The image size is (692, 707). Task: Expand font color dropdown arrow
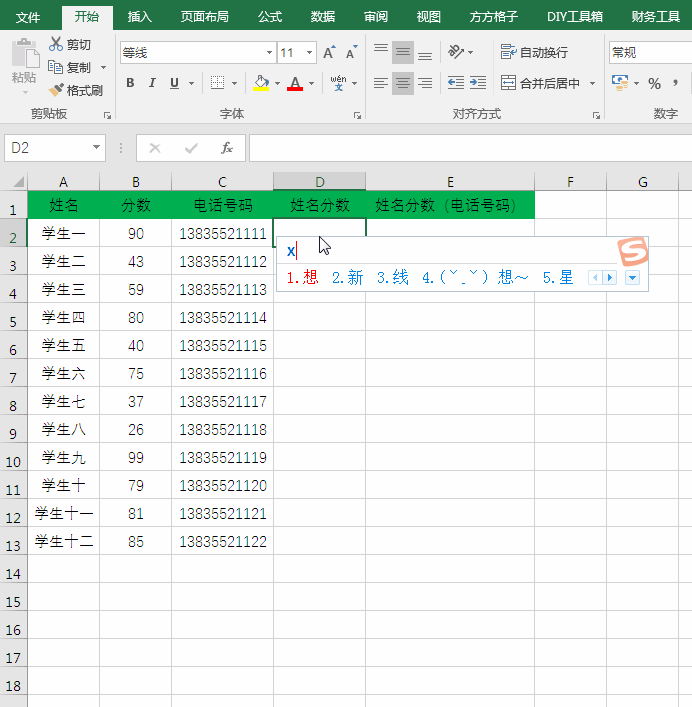coord(312,83)
